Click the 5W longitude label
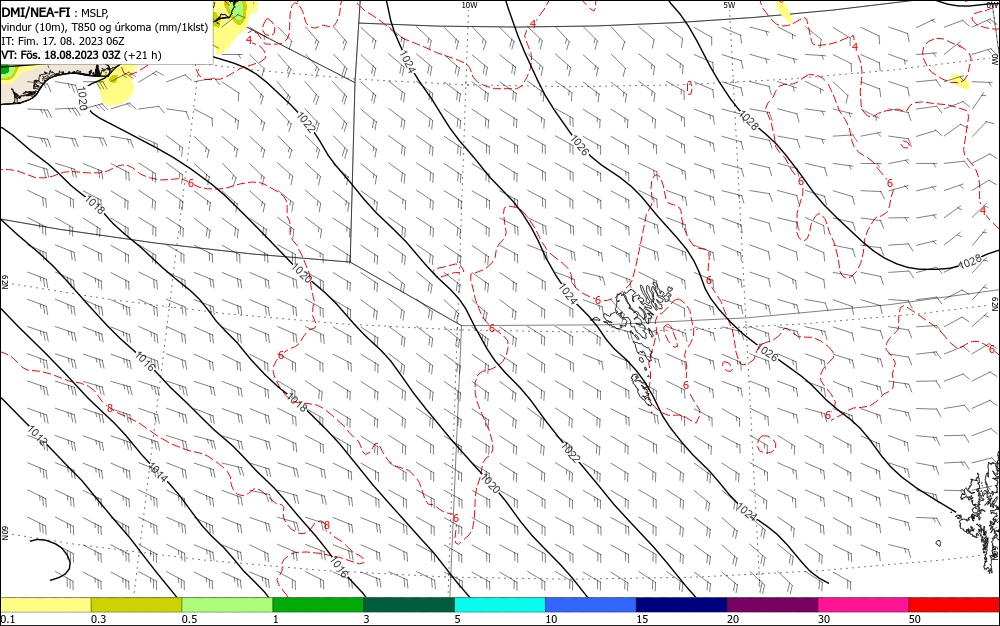The width and height of the screenshot is (1000, 626). (729, 5)
